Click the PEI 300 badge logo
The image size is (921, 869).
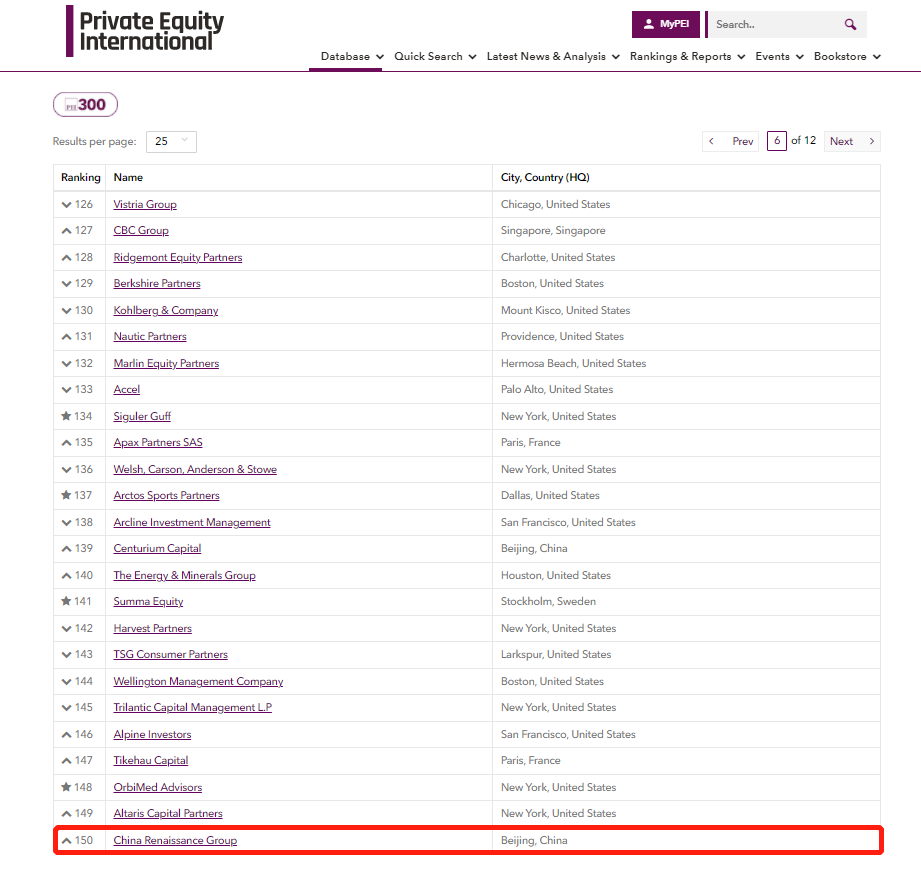coord(85,104)
